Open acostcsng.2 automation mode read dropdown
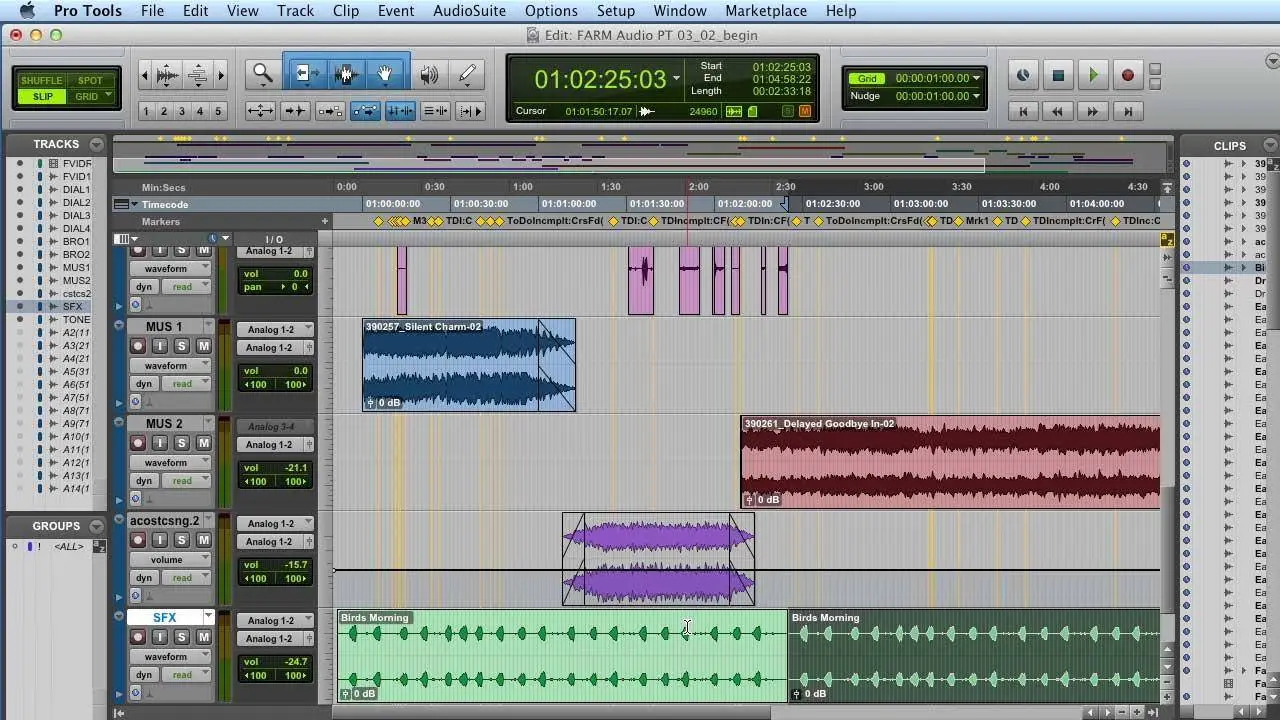The height and width of the screenshot is (720, 1280). coord(185,578)
